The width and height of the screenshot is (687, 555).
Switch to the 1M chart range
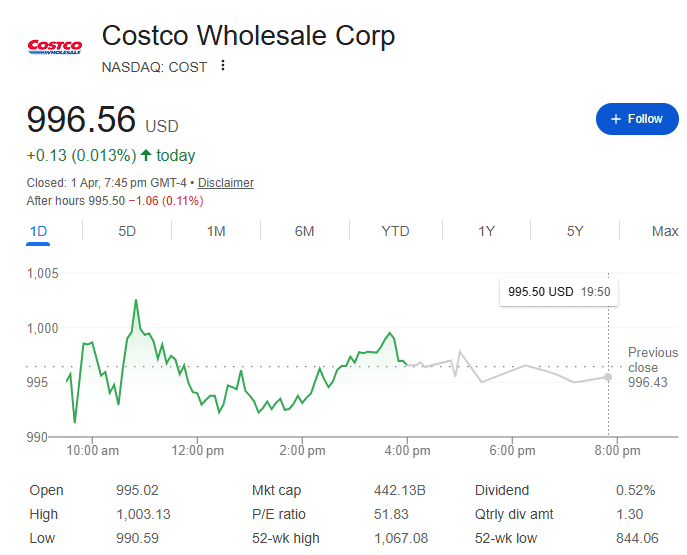pos(216,231)
